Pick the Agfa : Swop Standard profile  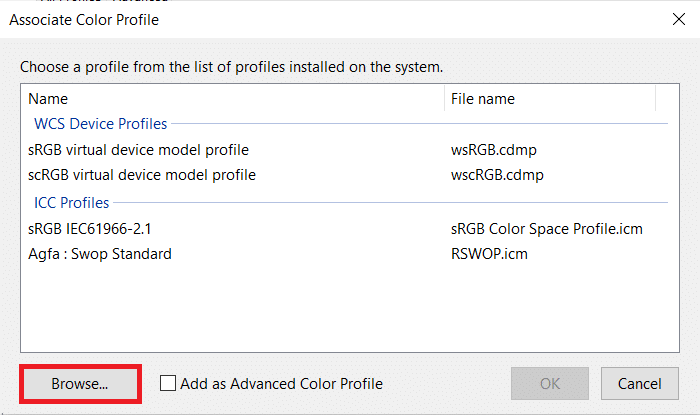click(x=100, y=254)
